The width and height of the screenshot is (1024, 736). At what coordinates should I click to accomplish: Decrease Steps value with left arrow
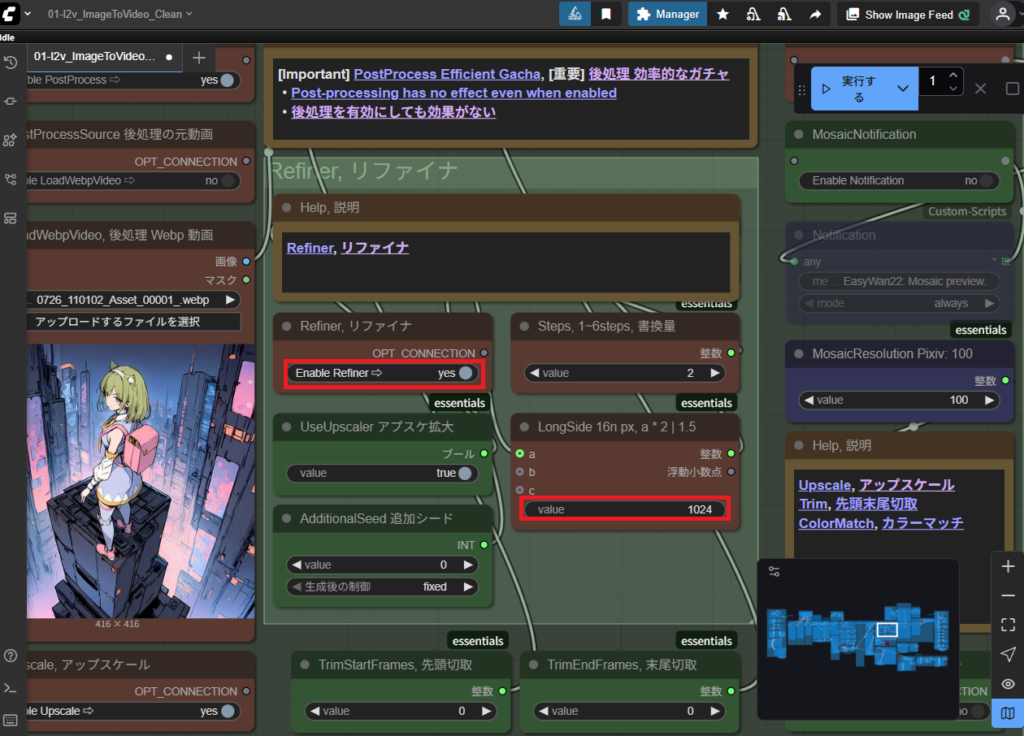(535, 373)
